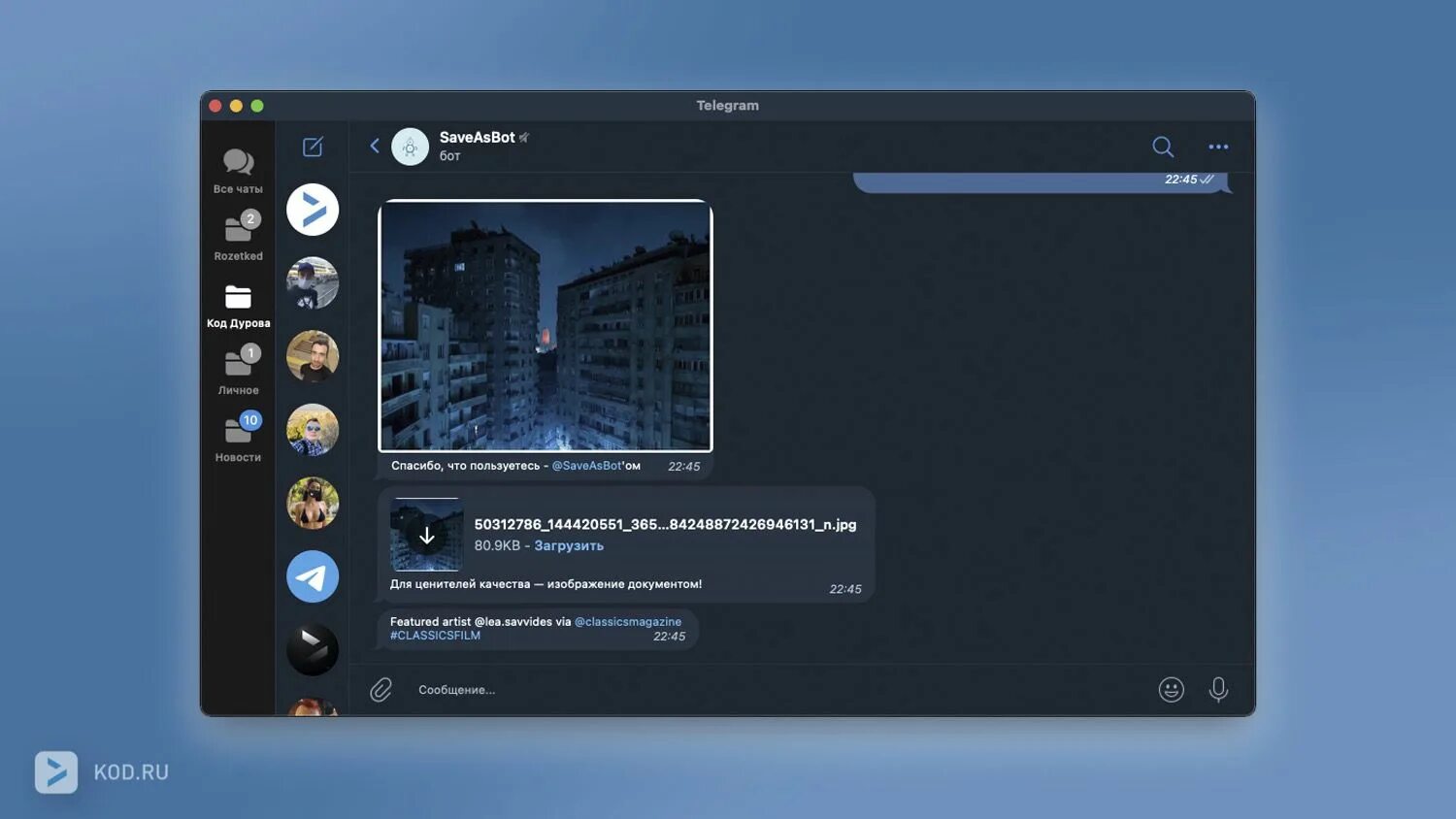1456x819 pixels.
Task: Open the Новости folder
Action: pos(238,438)
